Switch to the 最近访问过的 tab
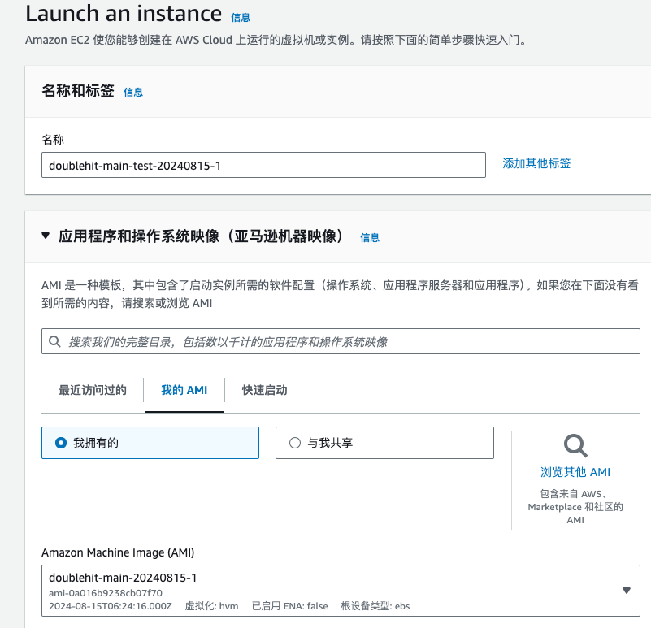Viewport: 651px width, 628px height. pyautogui.click(x=92, y=390)
